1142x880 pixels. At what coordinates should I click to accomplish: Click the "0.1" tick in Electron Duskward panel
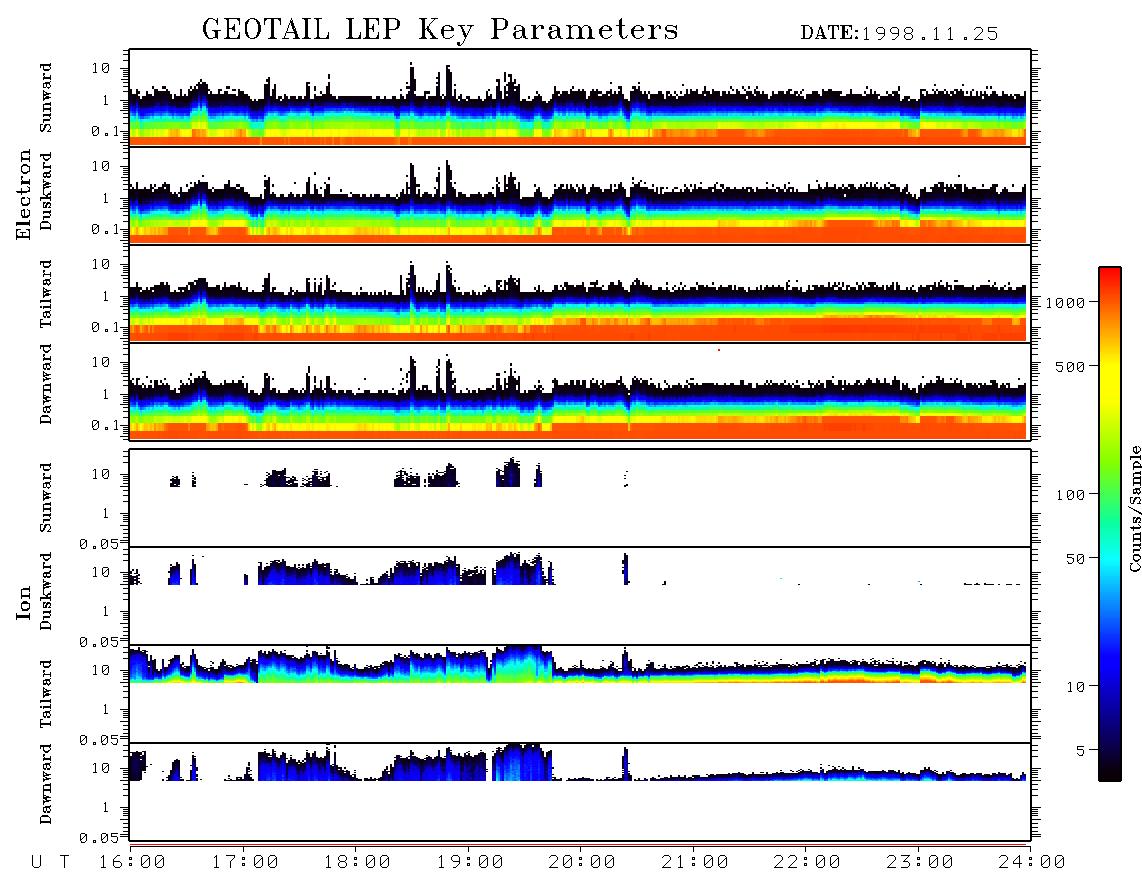[x=106, y=229]
